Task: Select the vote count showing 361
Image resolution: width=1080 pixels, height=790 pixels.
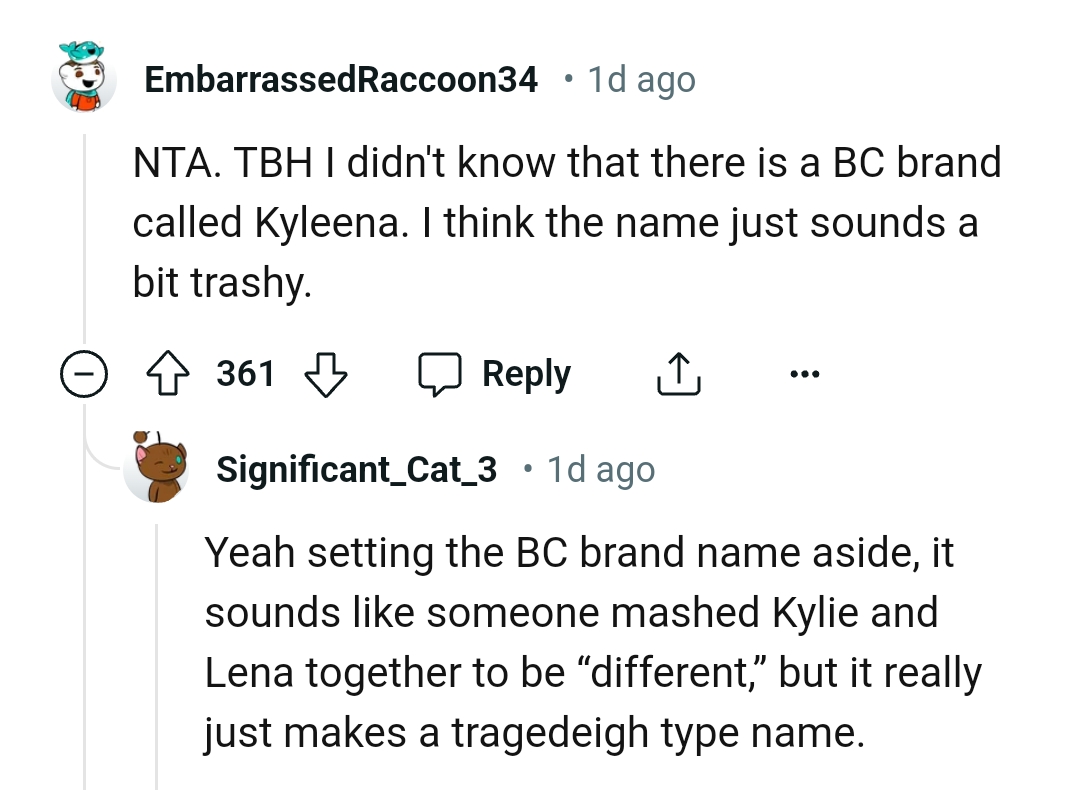Action: point(246,373)
